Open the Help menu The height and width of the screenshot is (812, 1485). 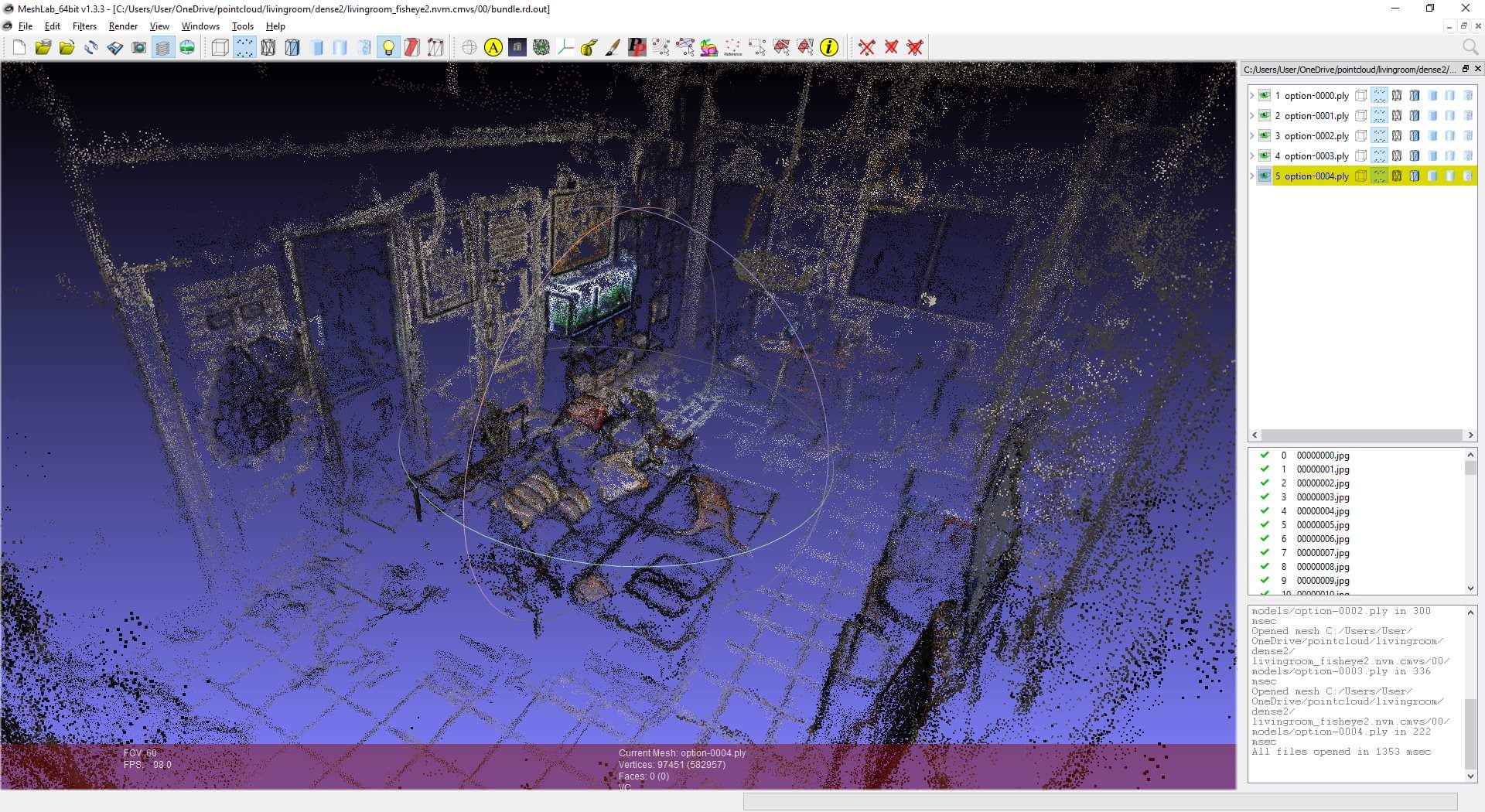pyautogui.click(x=275, y=26)
